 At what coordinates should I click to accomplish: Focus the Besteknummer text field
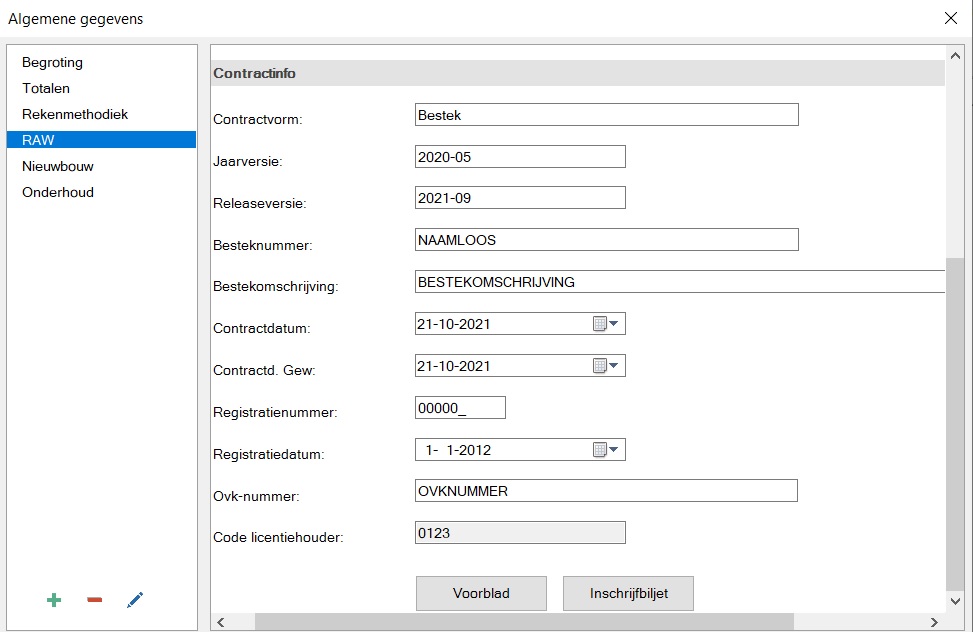point(606,240)
